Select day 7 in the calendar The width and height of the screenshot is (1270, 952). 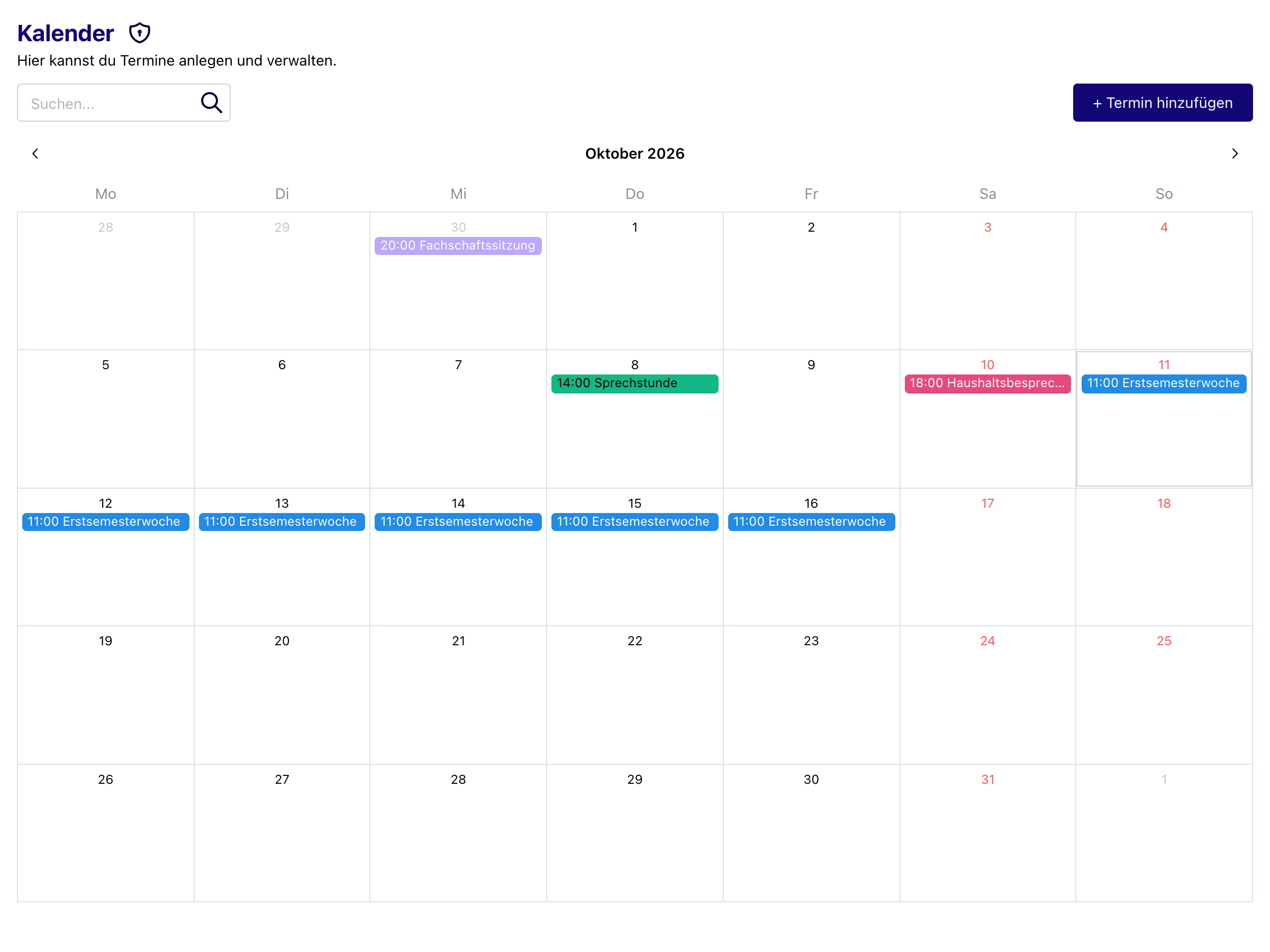point(458,419)
